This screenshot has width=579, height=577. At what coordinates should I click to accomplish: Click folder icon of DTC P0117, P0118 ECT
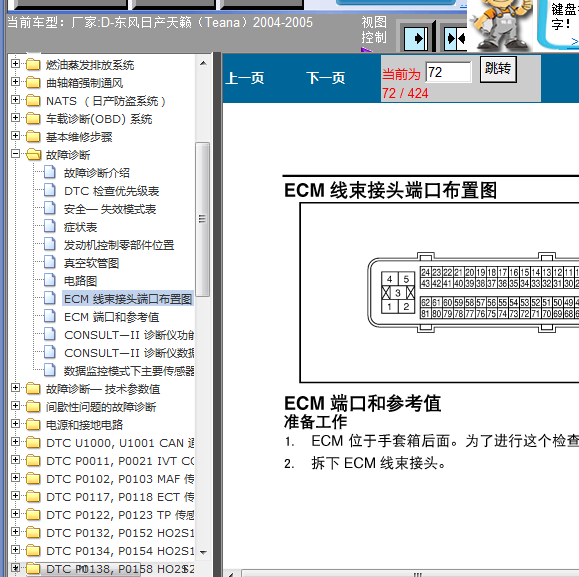pos(33,497)
